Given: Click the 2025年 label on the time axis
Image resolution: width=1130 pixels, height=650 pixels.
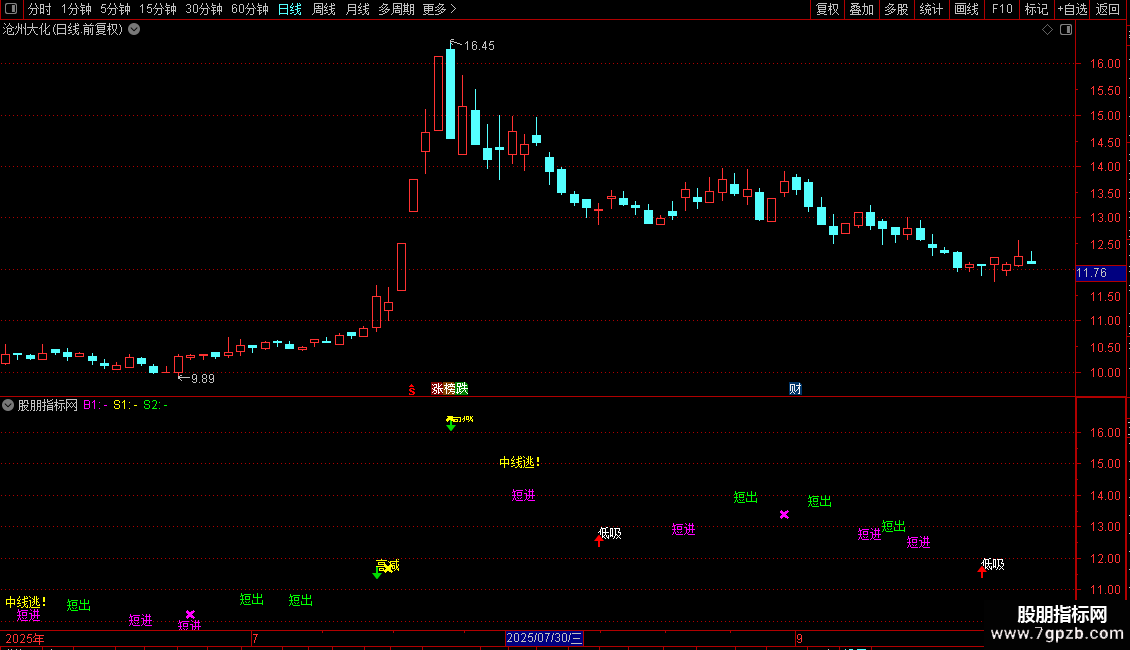Looking at the screenshot, I should pyautogui.click(x=25, y=638).
